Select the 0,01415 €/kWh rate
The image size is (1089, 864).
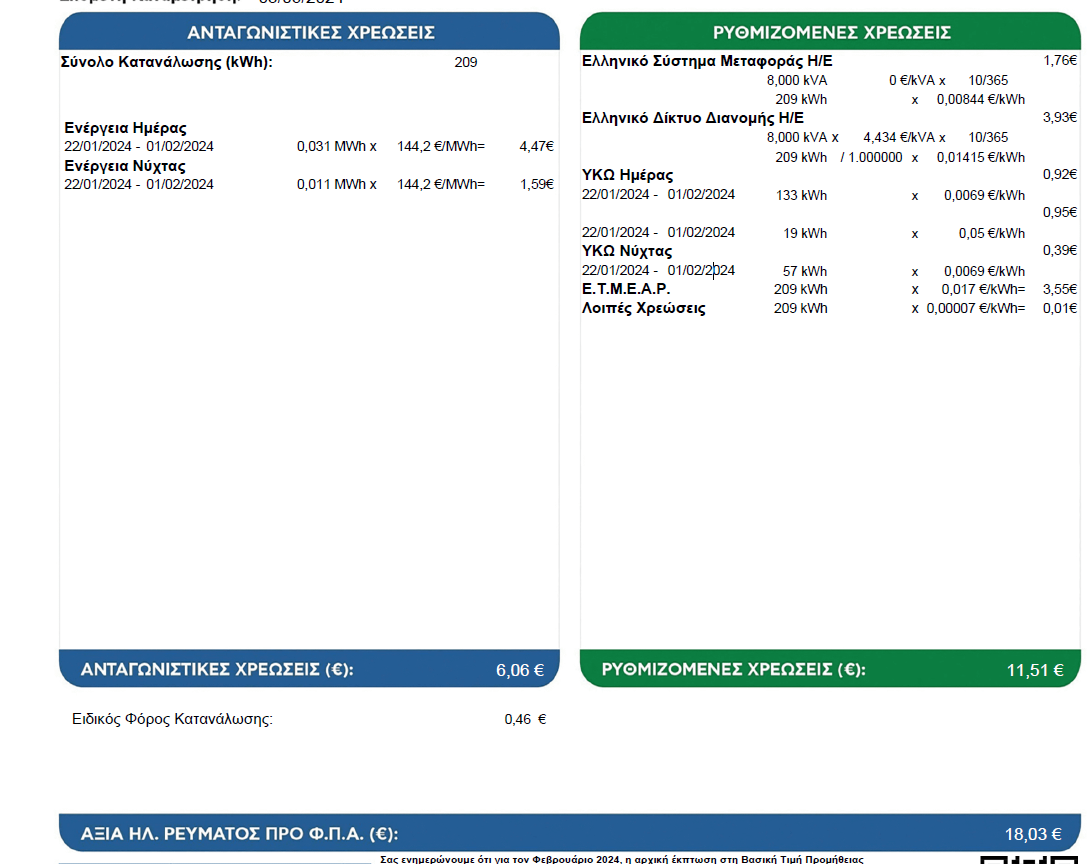[x=981, y=157]
